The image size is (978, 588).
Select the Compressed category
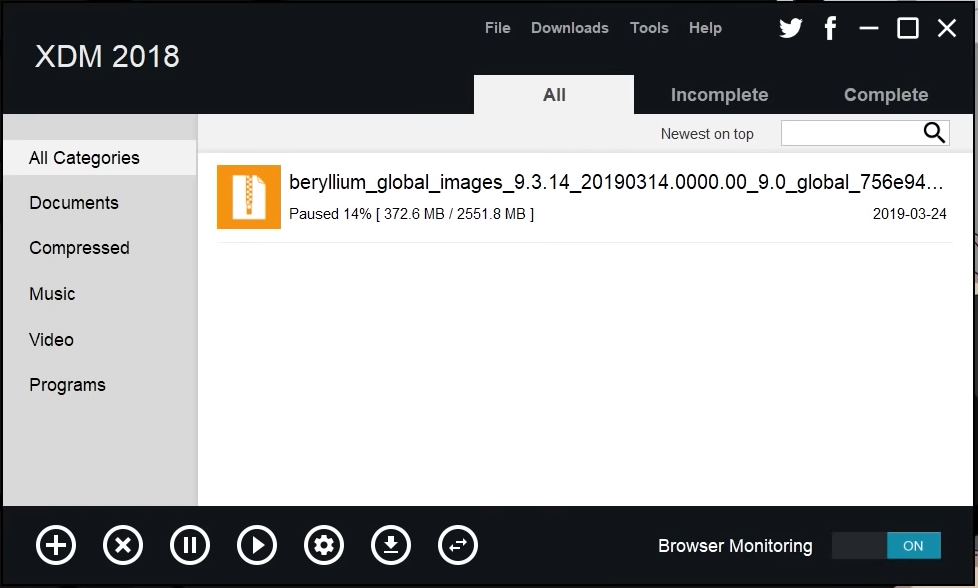80,248
